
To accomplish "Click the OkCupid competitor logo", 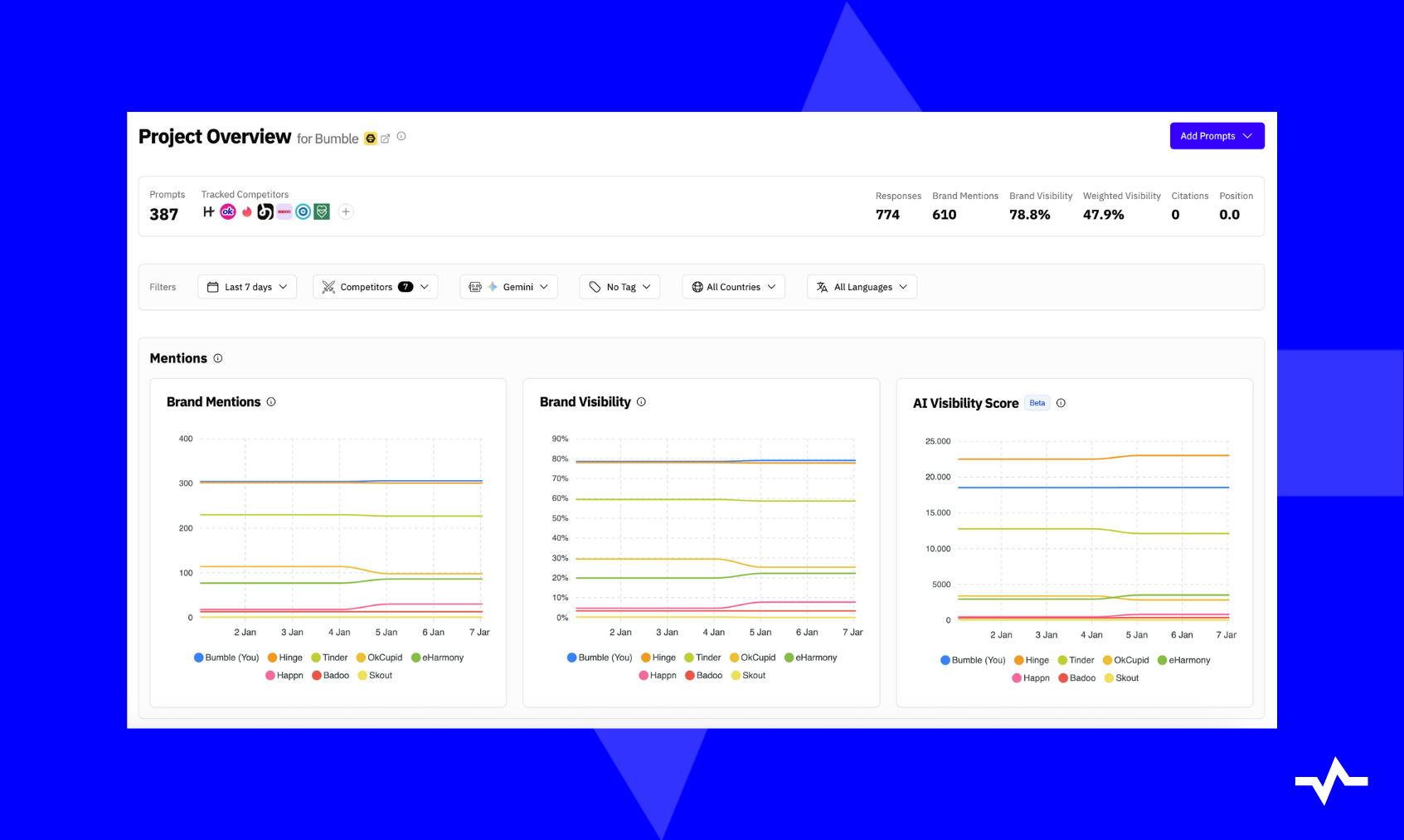I will pos(228,211).
